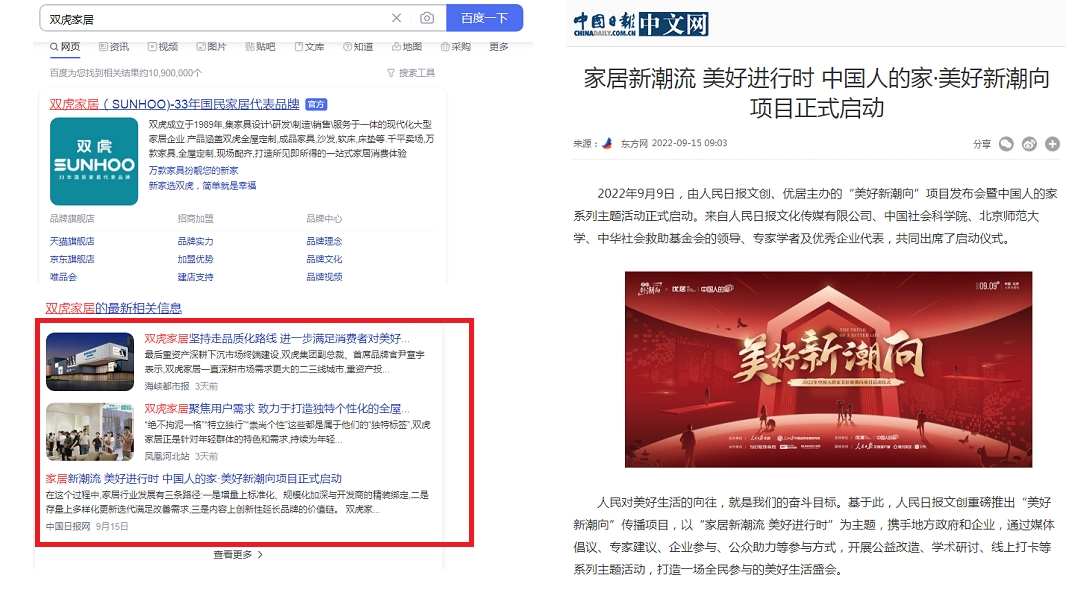The image size is (1066, 600).
Task: Switch to the 资讯 tab
Action: click(x=114, y=47)
